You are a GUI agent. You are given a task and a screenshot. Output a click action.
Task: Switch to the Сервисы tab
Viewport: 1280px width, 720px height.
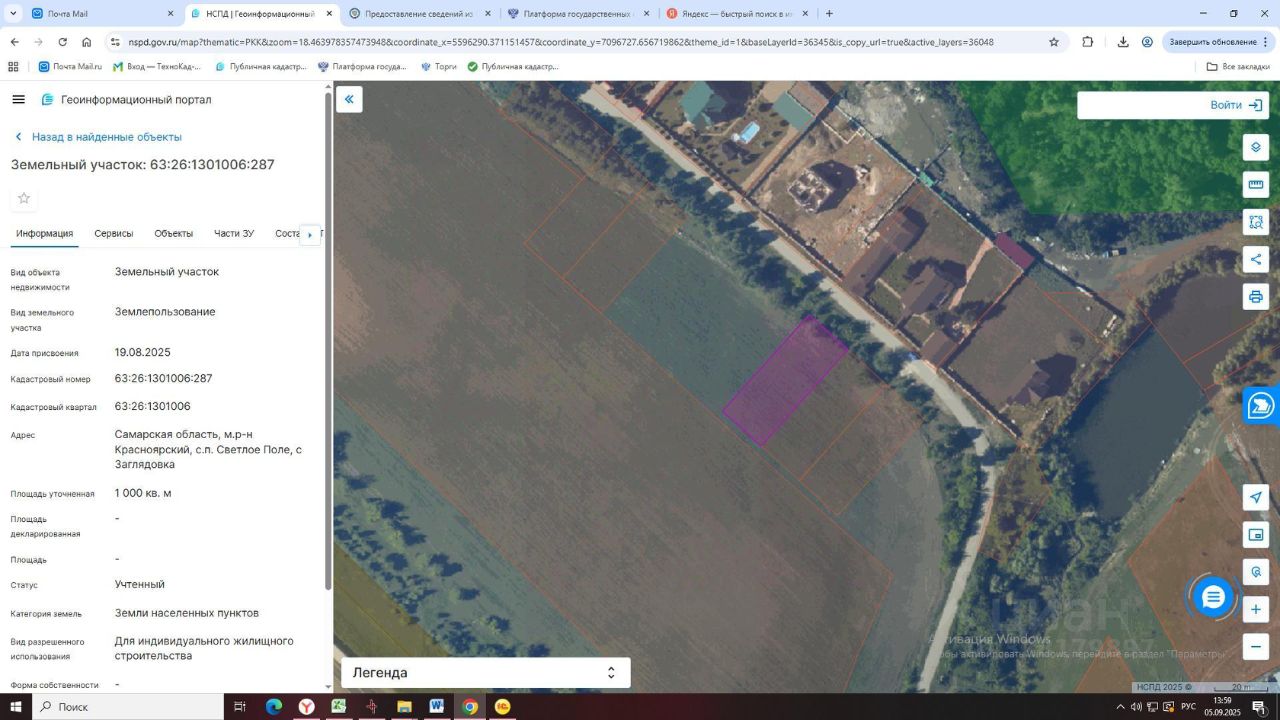point(114,233)
